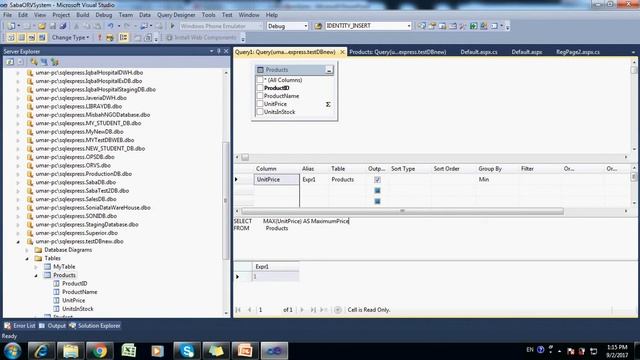Viewport: 640px width, 360px height.
Task: Open the Output tab at bottom
Action: (x=52, y=326)
